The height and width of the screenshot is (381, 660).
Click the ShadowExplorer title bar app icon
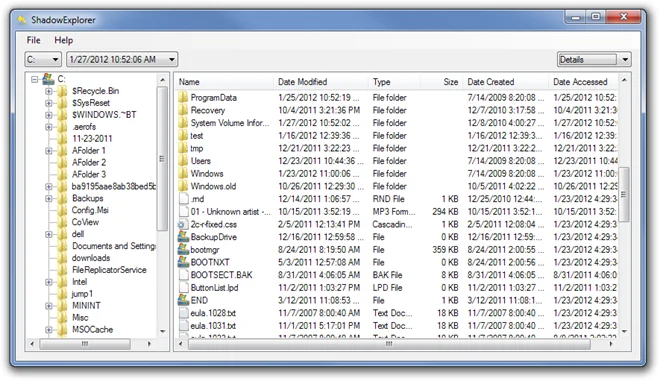22,19
